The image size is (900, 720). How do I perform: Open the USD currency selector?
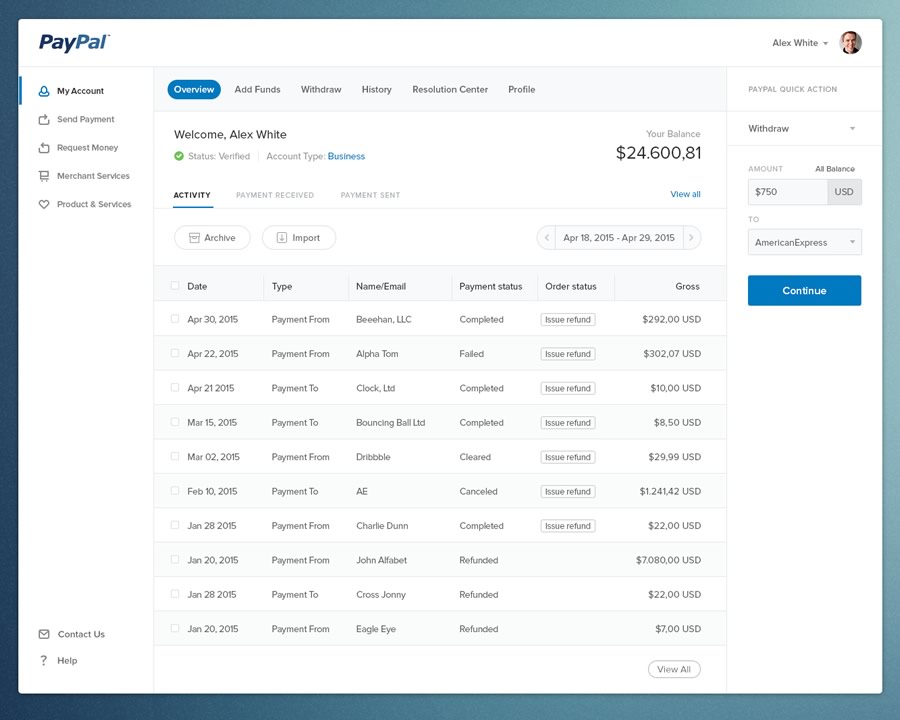point(844,192)
